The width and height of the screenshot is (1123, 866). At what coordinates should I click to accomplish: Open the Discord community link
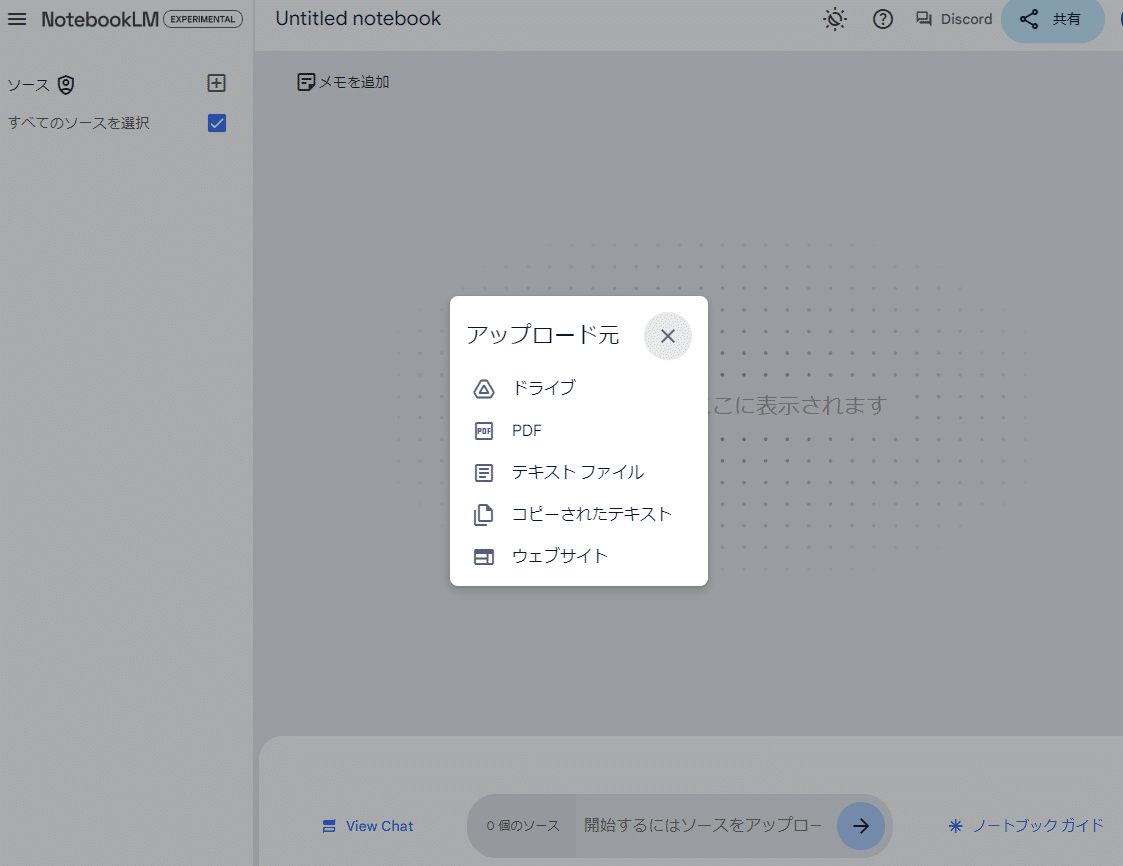(x=953, y=18)
